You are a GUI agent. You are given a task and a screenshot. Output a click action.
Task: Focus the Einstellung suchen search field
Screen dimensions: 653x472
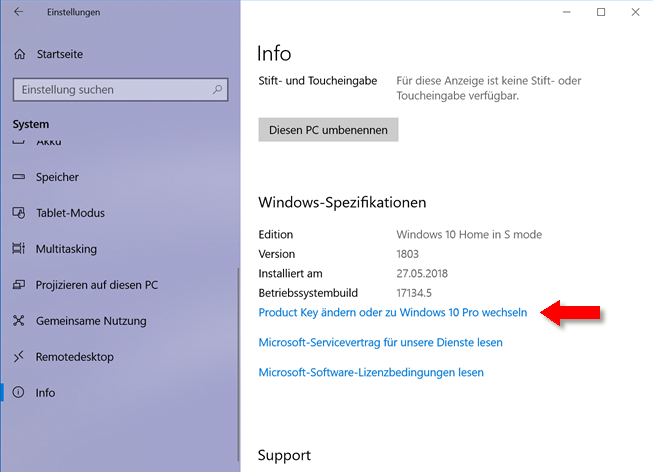point(120,90)
